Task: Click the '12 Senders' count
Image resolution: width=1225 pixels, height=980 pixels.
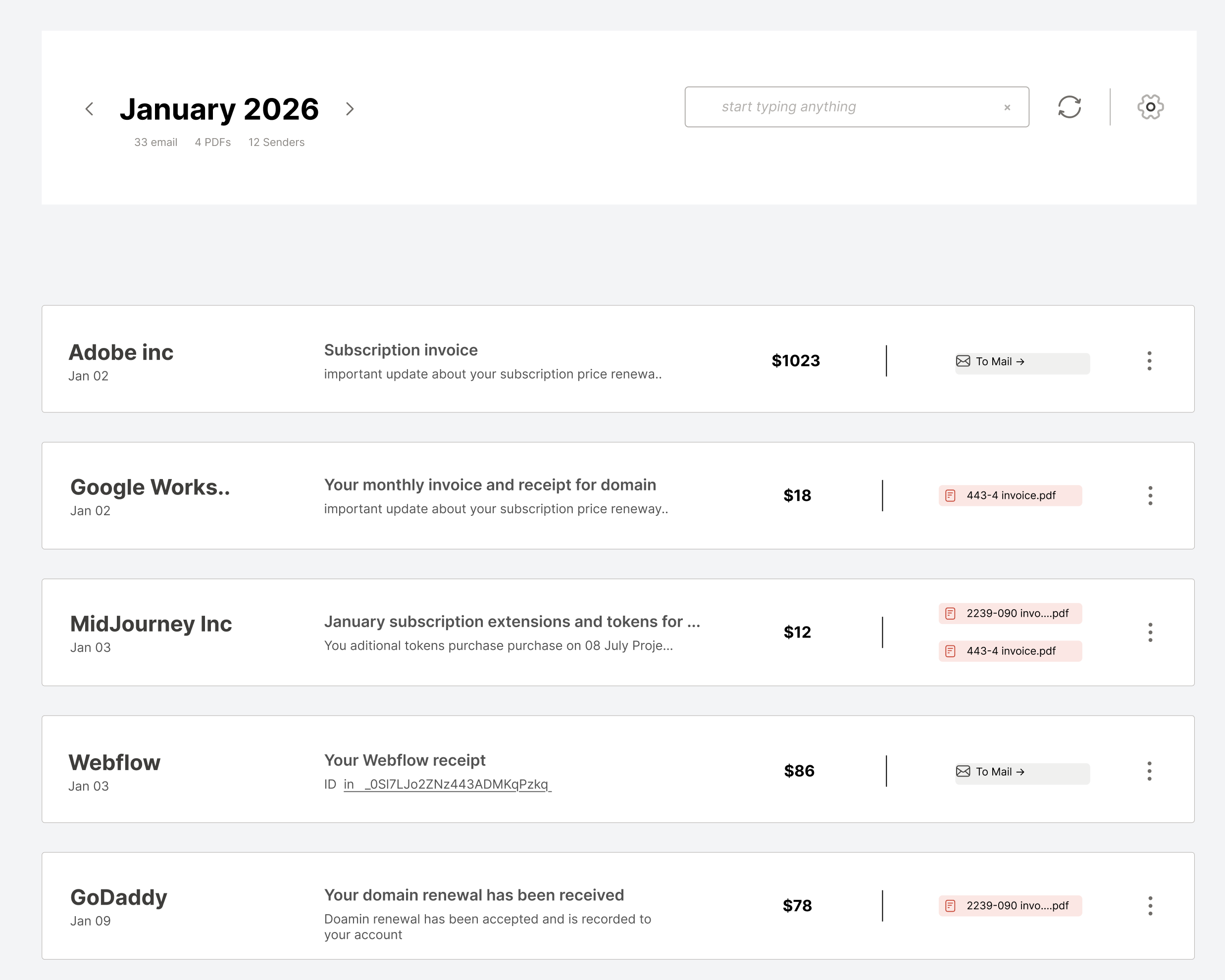Action: tap(276, 142)
